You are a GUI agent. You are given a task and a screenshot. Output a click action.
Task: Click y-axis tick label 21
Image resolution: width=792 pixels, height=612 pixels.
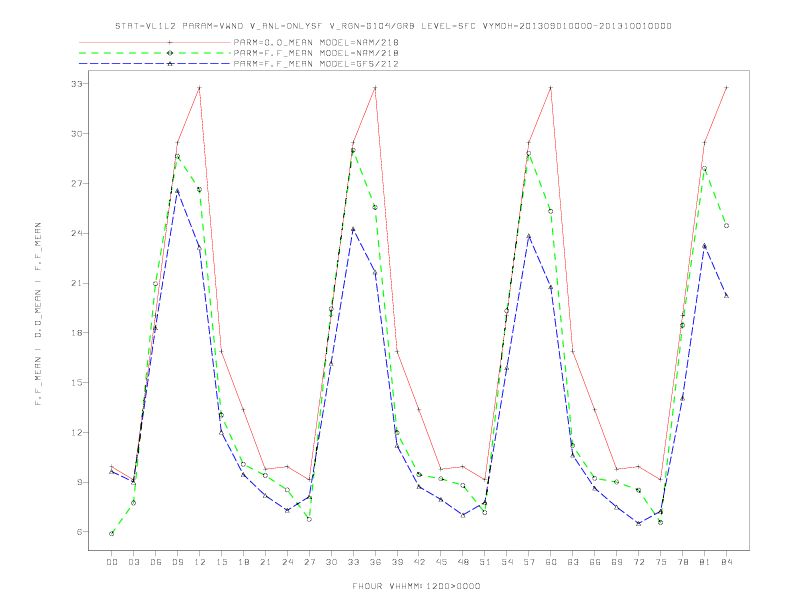76,283
